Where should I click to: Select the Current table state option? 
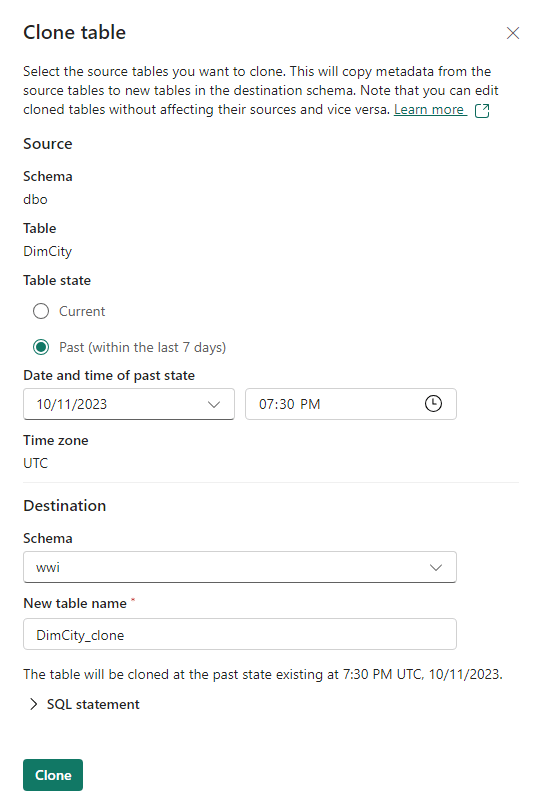41,311
